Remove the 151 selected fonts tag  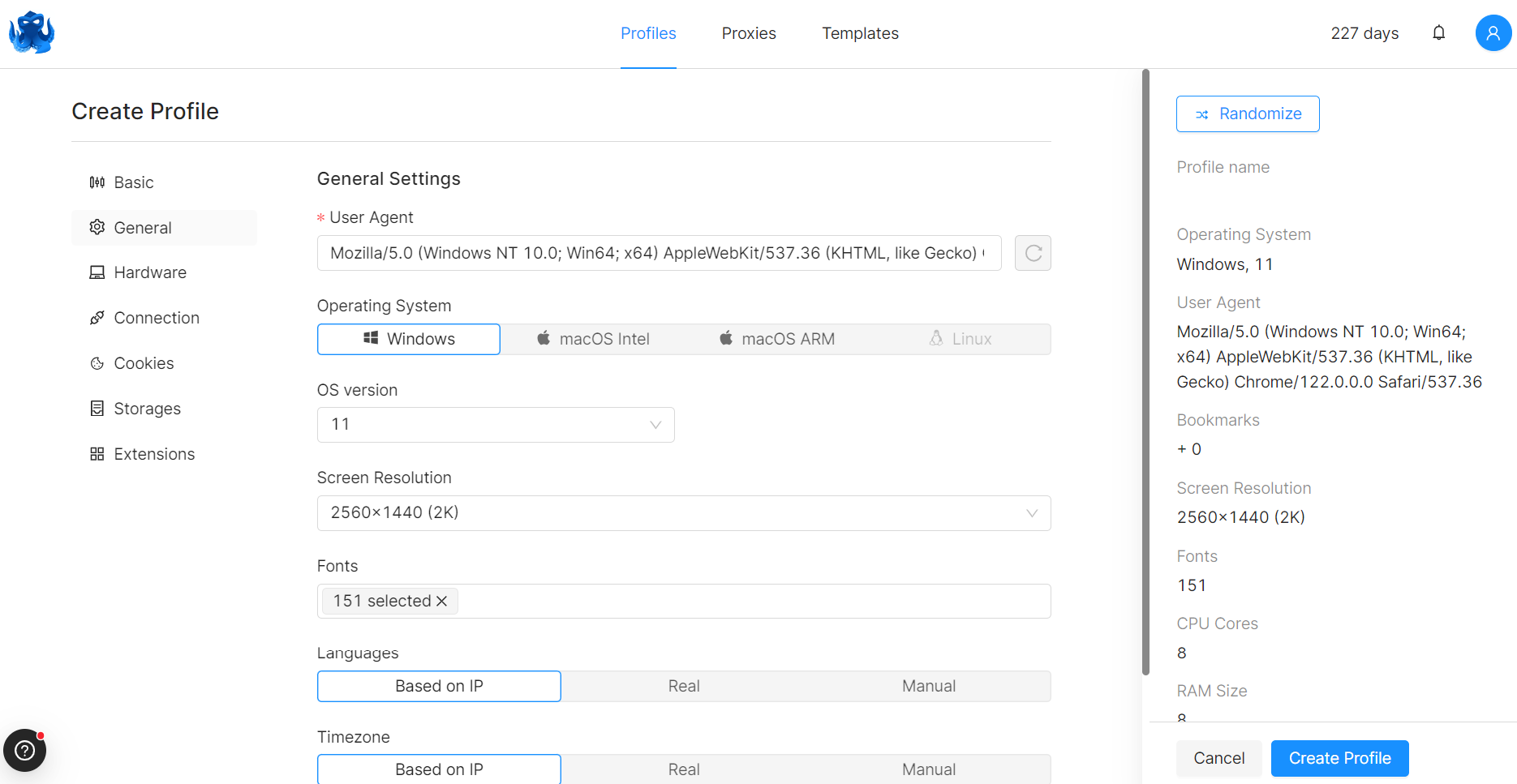point(442,601)
